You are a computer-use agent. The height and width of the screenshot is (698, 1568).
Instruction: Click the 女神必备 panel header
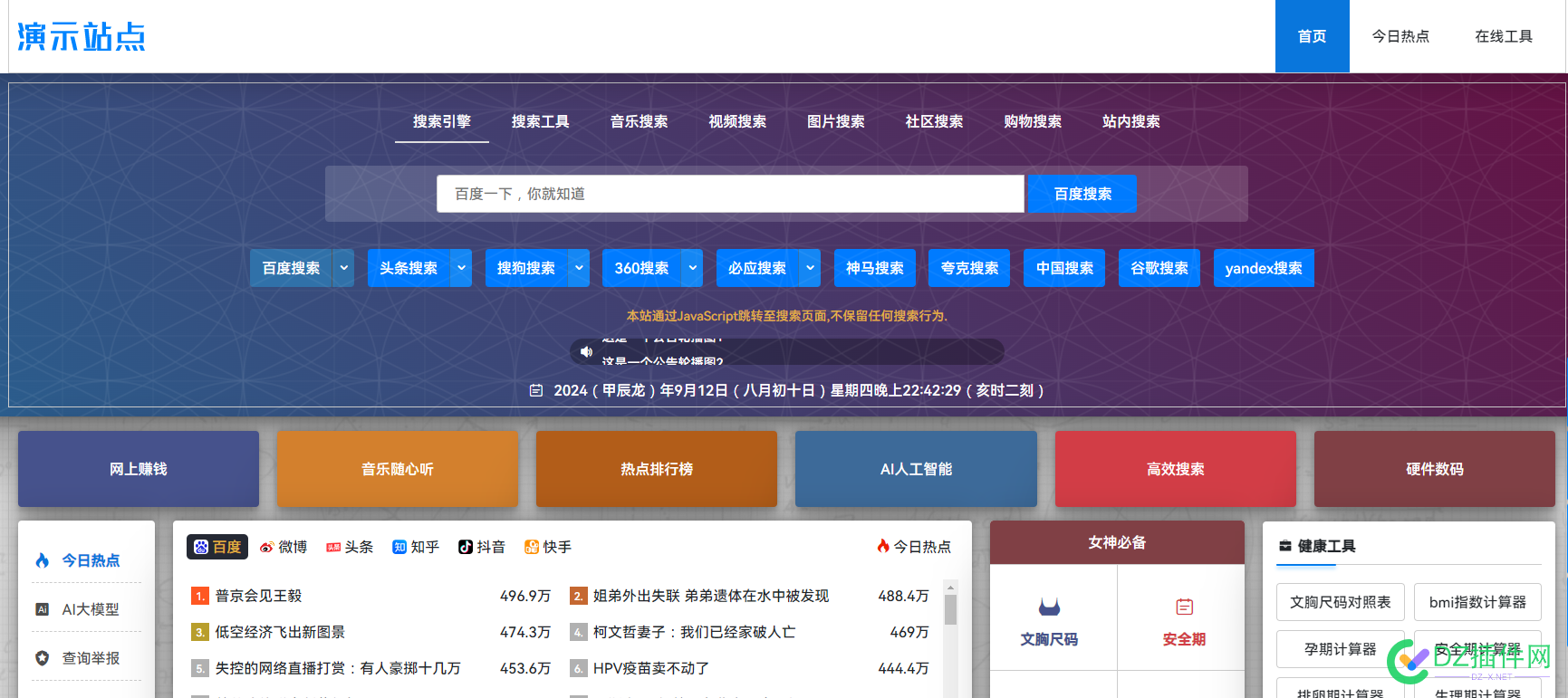tap(1117, 542)
